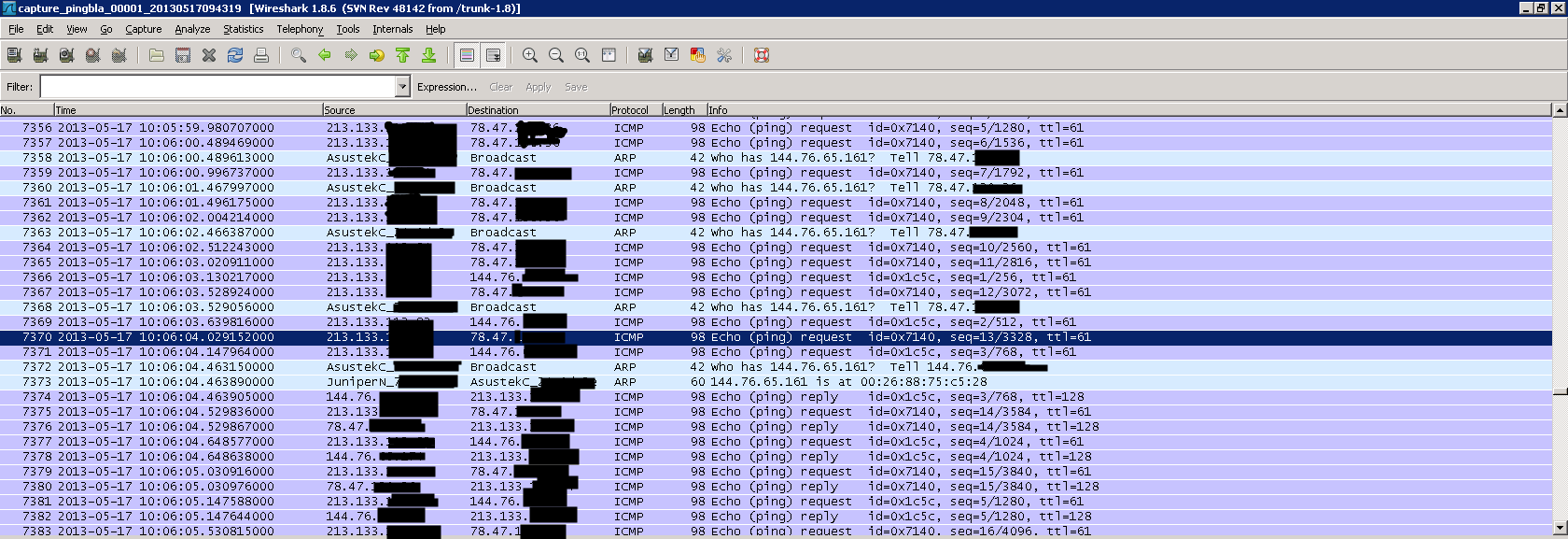Select packet 7366 with seq=1/256

[x=776, y=277]
